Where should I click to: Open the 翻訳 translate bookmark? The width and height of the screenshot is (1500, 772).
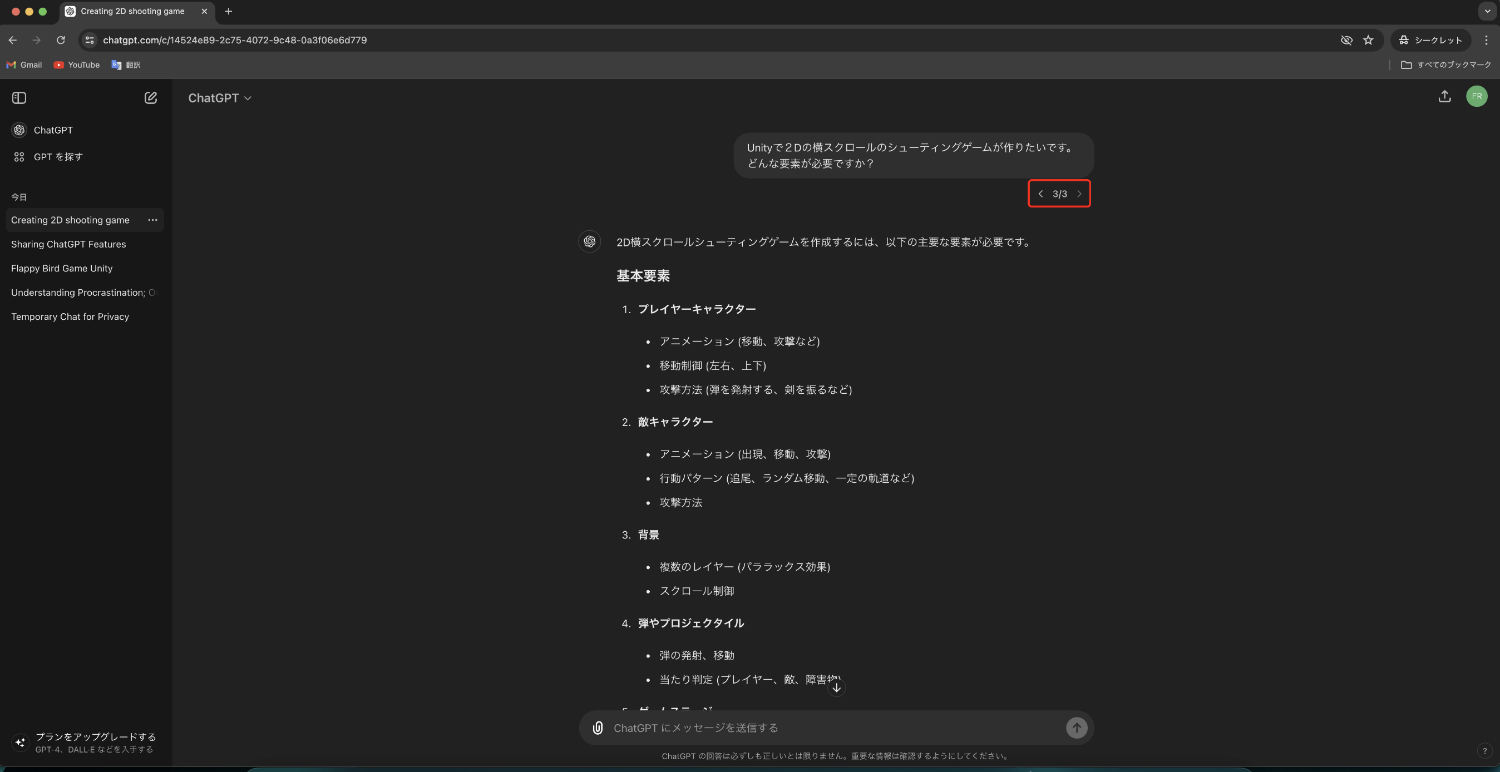tap(126, 65)
